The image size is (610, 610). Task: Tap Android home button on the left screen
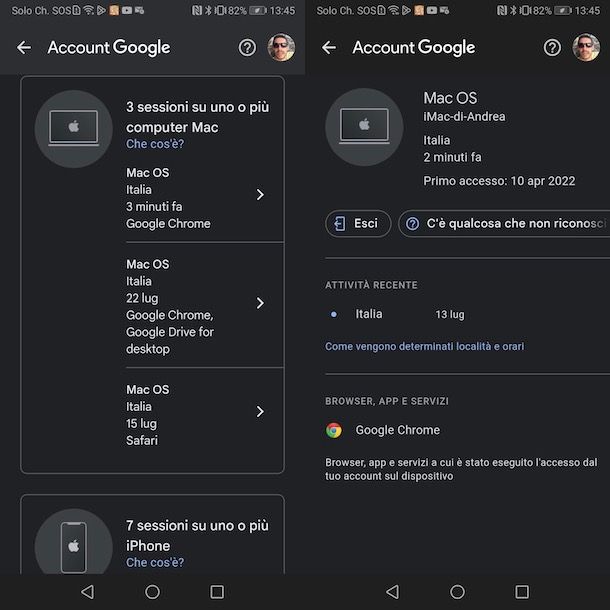click(152, 592)
